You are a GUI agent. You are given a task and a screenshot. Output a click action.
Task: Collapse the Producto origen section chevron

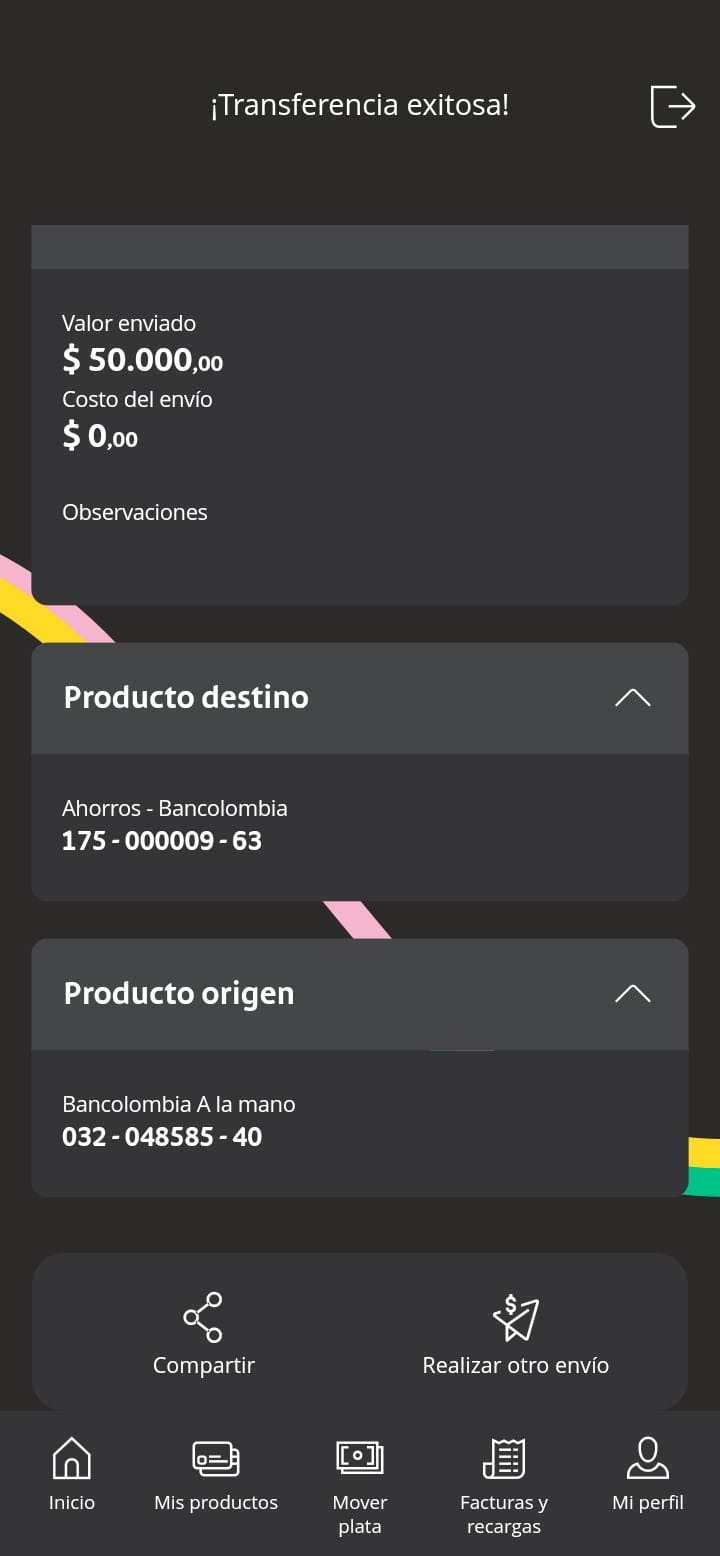coord(632,994)
